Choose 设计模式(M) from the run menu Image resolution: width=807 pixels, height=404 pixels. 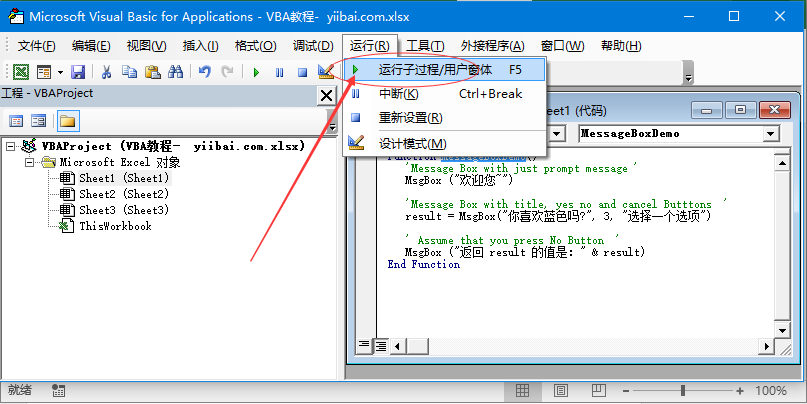(x=445, y=144)
